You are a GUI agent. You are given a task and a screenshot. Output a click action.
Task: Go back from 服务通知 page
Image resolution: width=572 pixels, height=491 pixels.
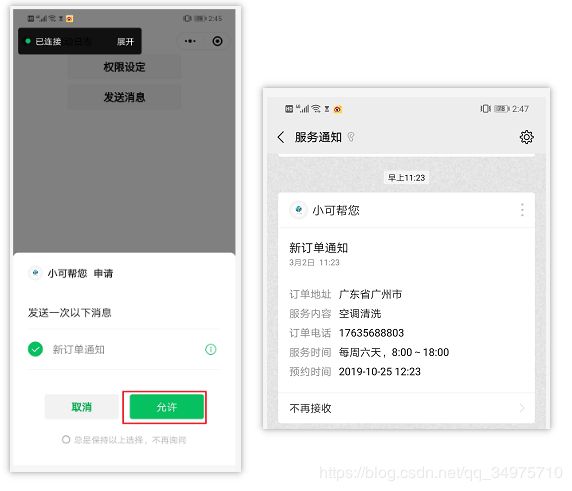point(281,137)
